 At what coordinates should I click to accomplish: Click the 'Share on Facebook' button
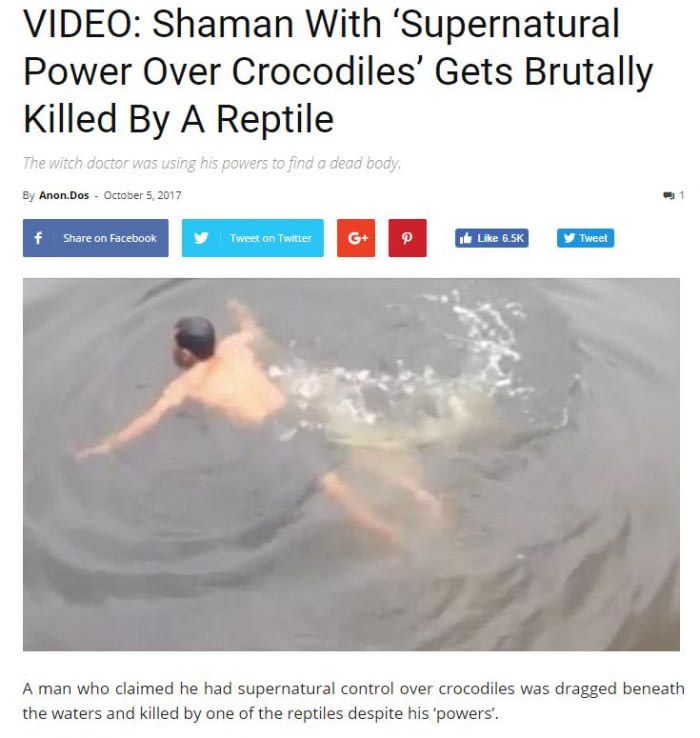click(x=96, y=238)
